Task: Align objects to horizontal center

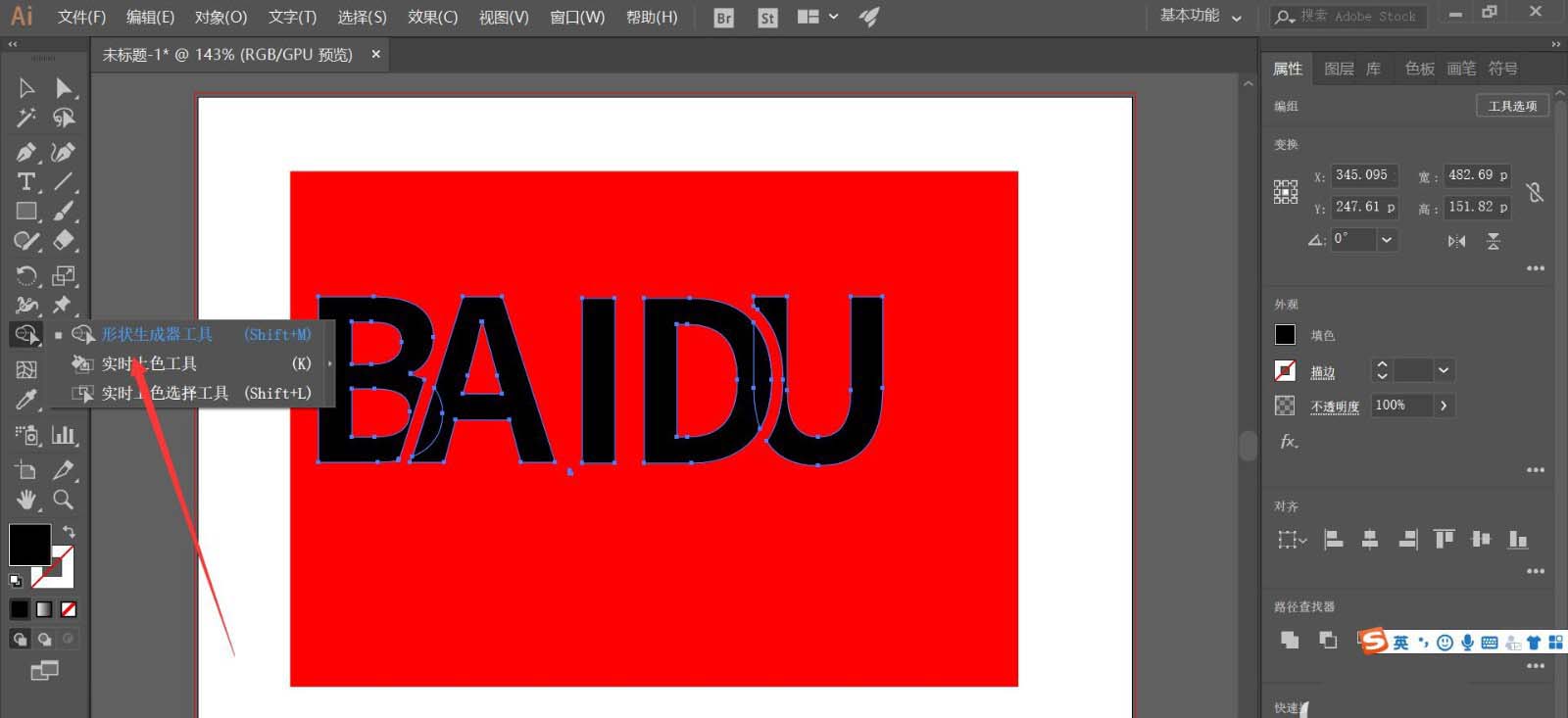Action: point(1370,539)
